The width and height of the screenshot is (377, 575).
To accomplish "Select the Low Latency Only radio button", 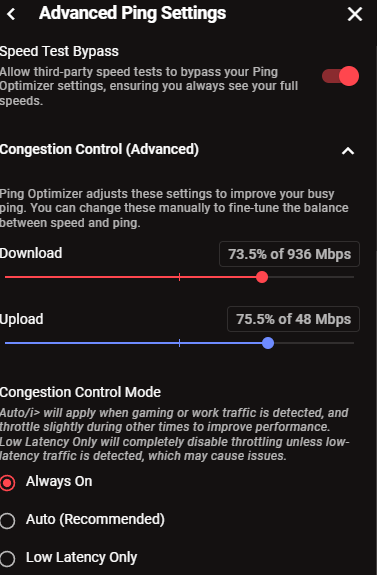I will [x=7, y=558].
